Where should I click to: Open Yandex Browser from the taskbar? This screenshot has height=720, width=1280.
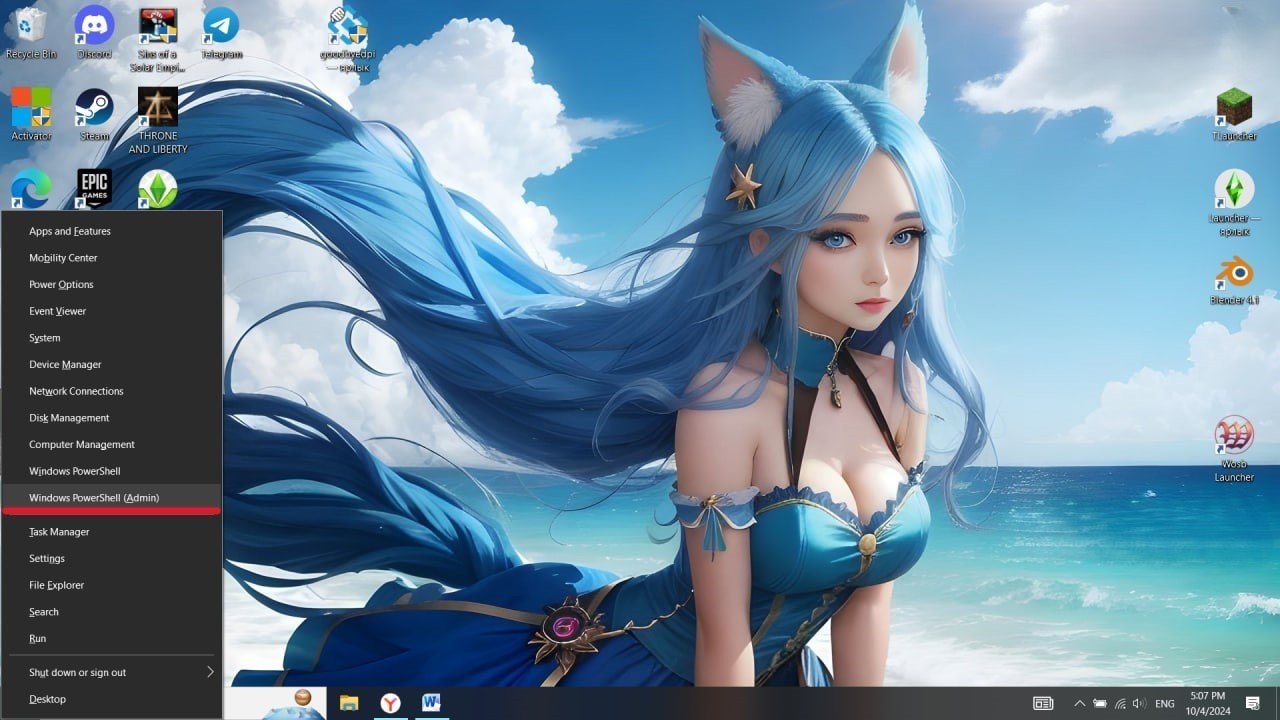coord(390,703)
